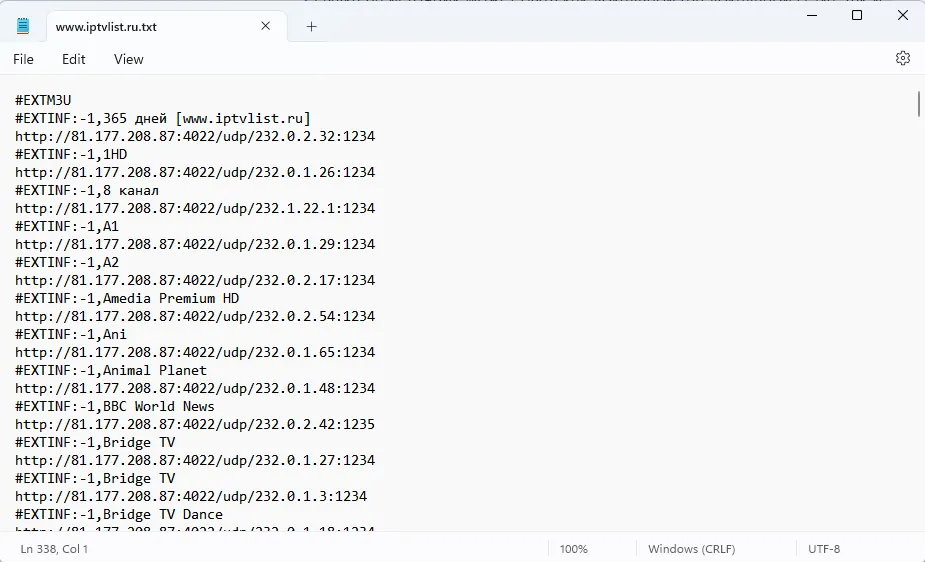Click the Notepad app icon in title bar
The height and width of the screenshot is (562, 925).
coord(22,26)
